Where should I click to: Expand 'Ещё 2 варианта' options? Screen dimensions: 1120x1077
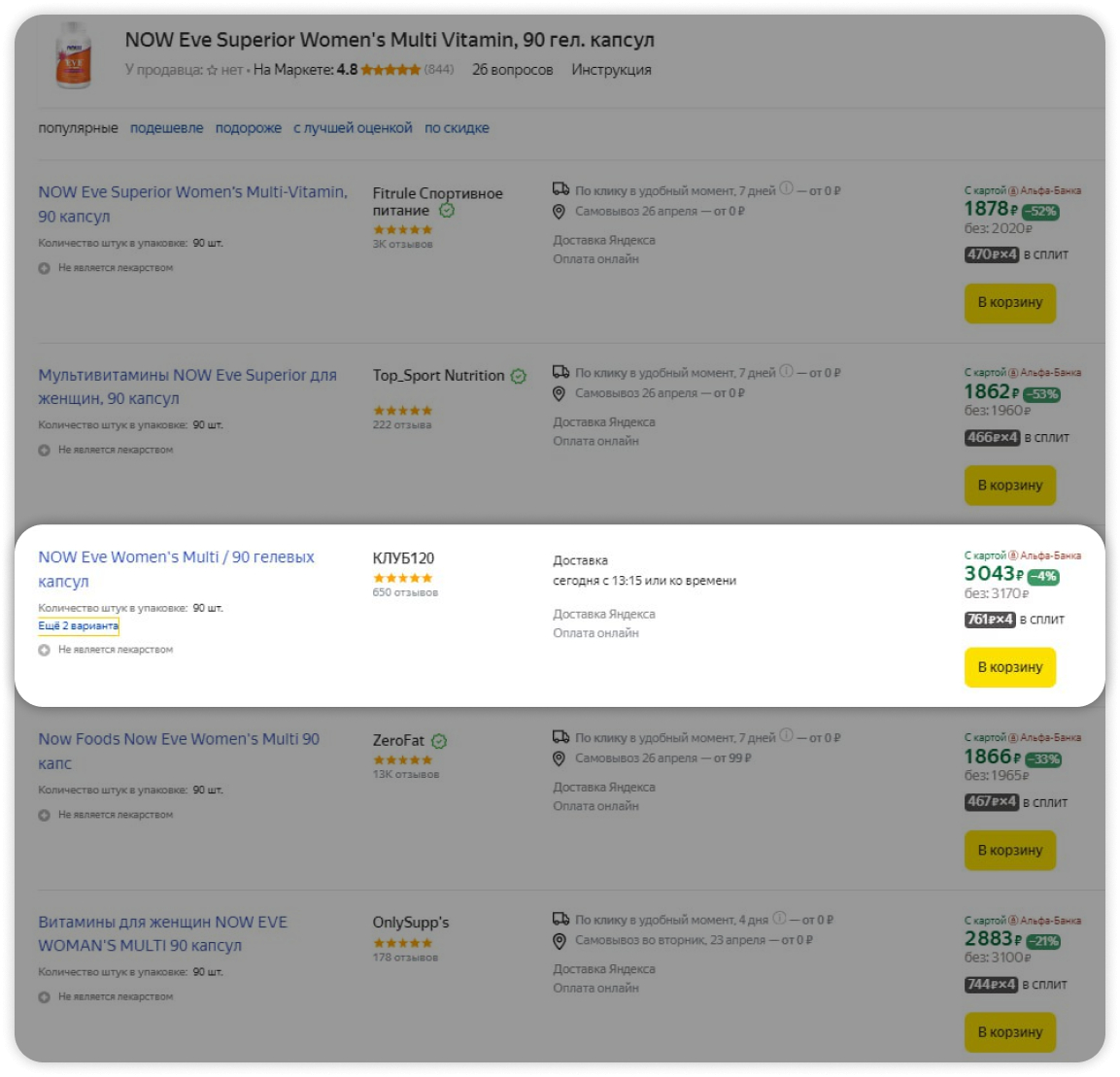coord(78,626)
